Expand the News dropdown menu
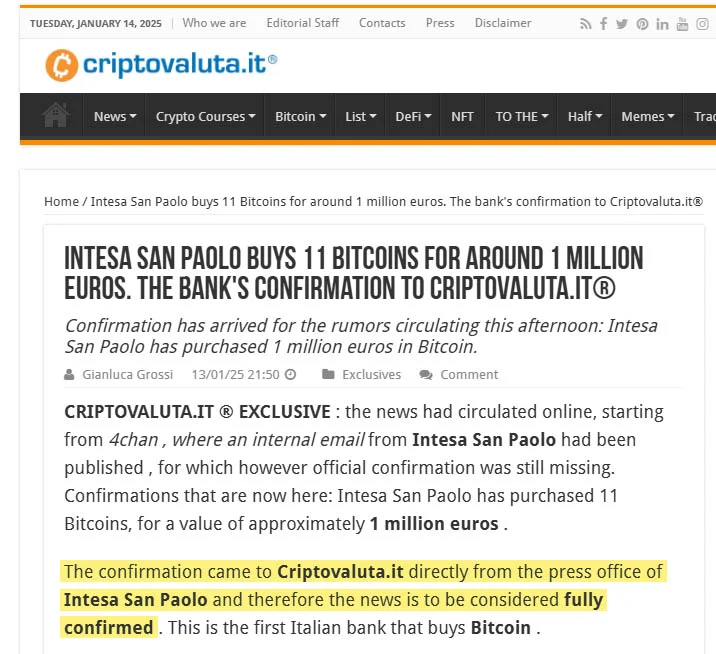This screenshot has width=716, height=654. pos(115,116)
